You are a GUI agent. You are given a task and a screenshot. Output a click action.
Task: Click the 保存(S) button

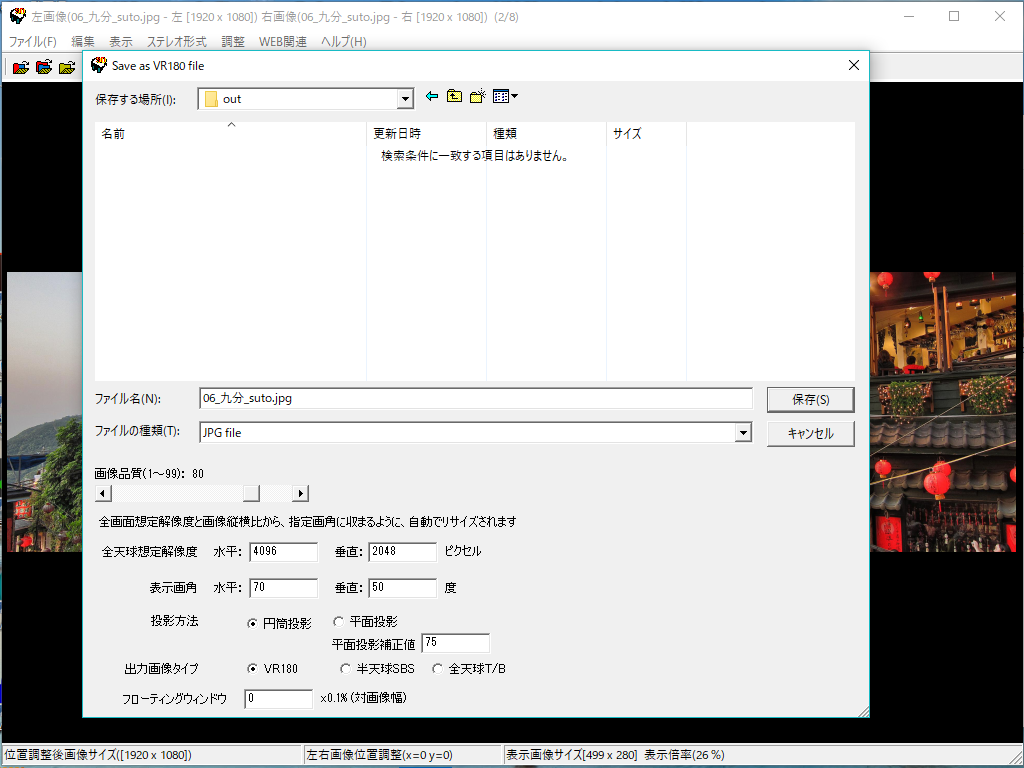pyautogui.click(x=810, y=400)
